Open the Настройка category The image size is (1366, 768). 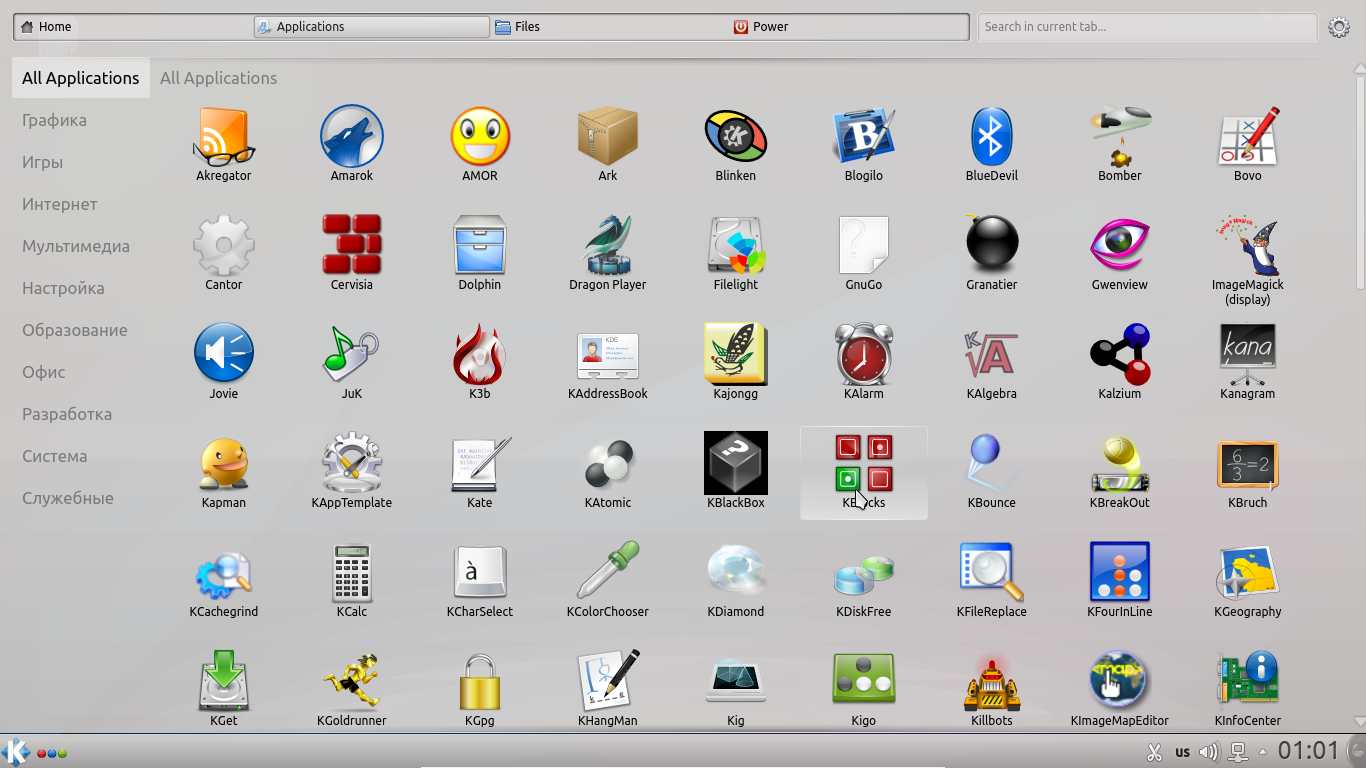pos(63,288)
